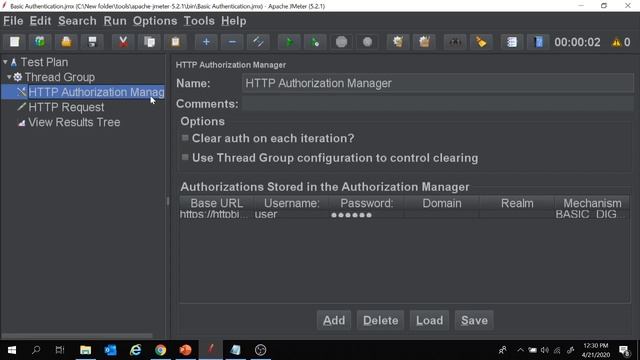Toggle selected element with Toggle icon
Viewport: 640px width, 360px height.
[258, 42]
